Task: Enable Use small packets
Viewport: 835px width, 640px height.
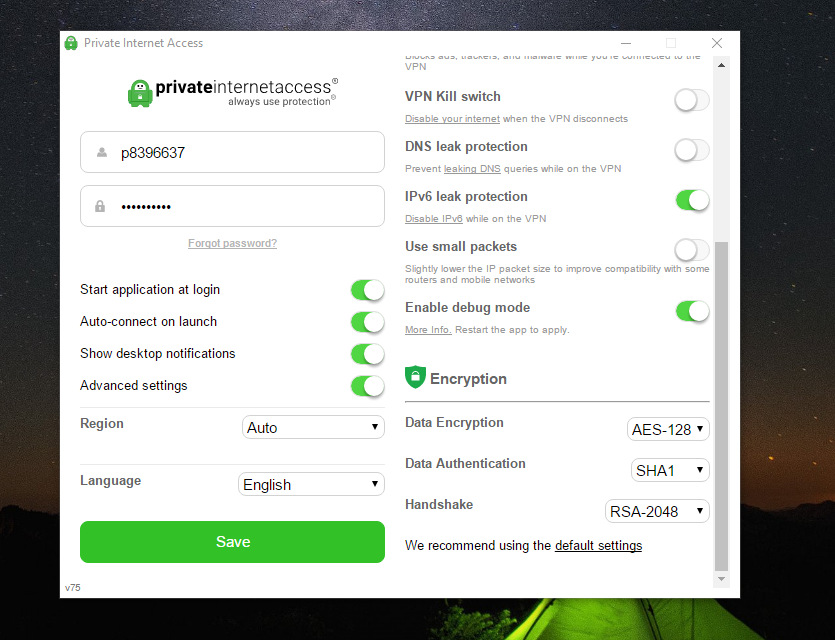Action: 692,250
